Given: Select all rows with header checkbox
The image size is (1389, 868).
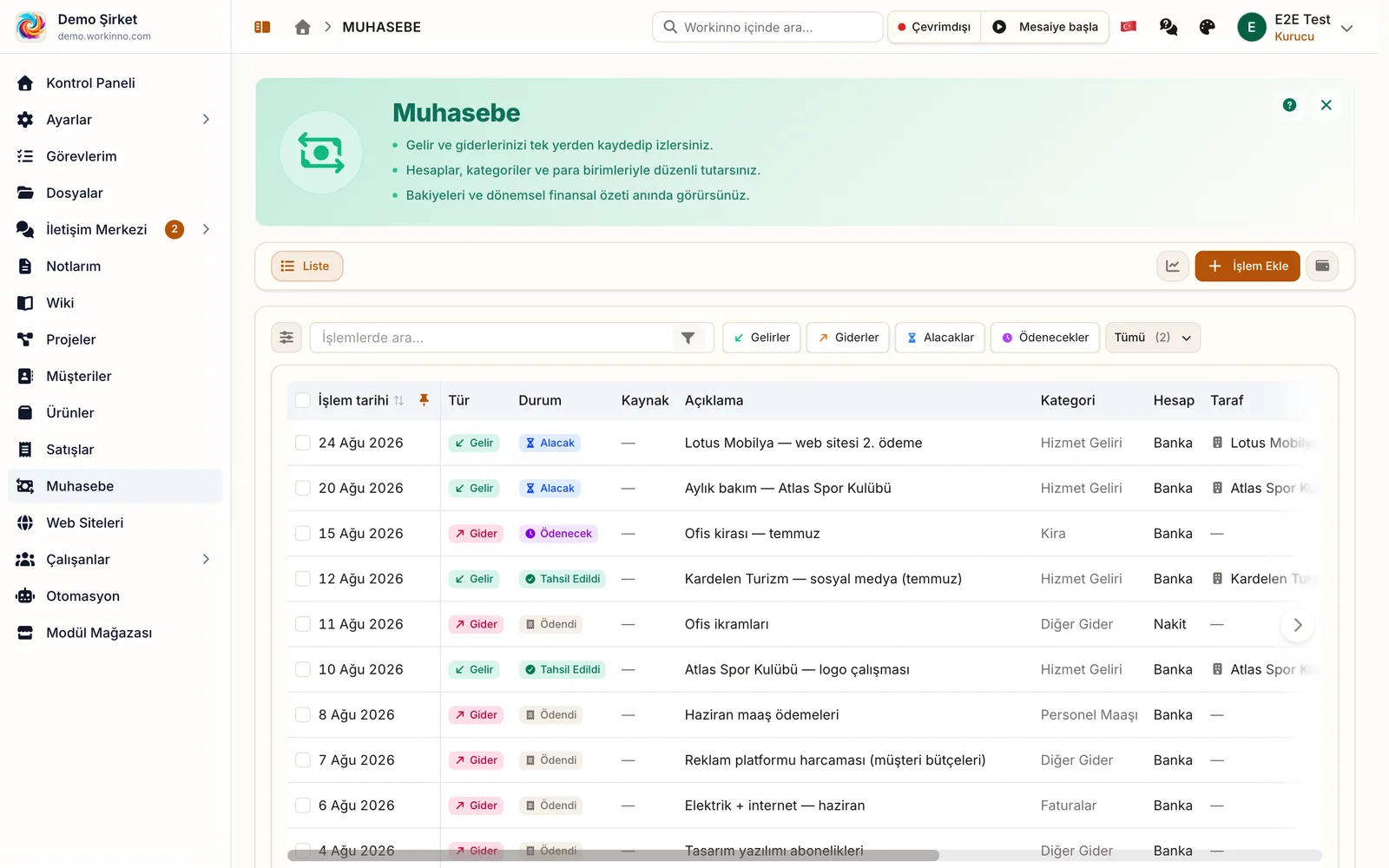Looking at the screenshot, I should [303, 400].
